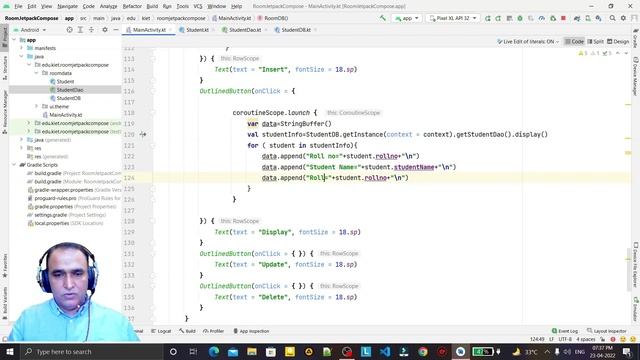The width and height of the screenshot is (640, 360).
Task: Select settings.gradle in project tree
Action: pos(50,215)
